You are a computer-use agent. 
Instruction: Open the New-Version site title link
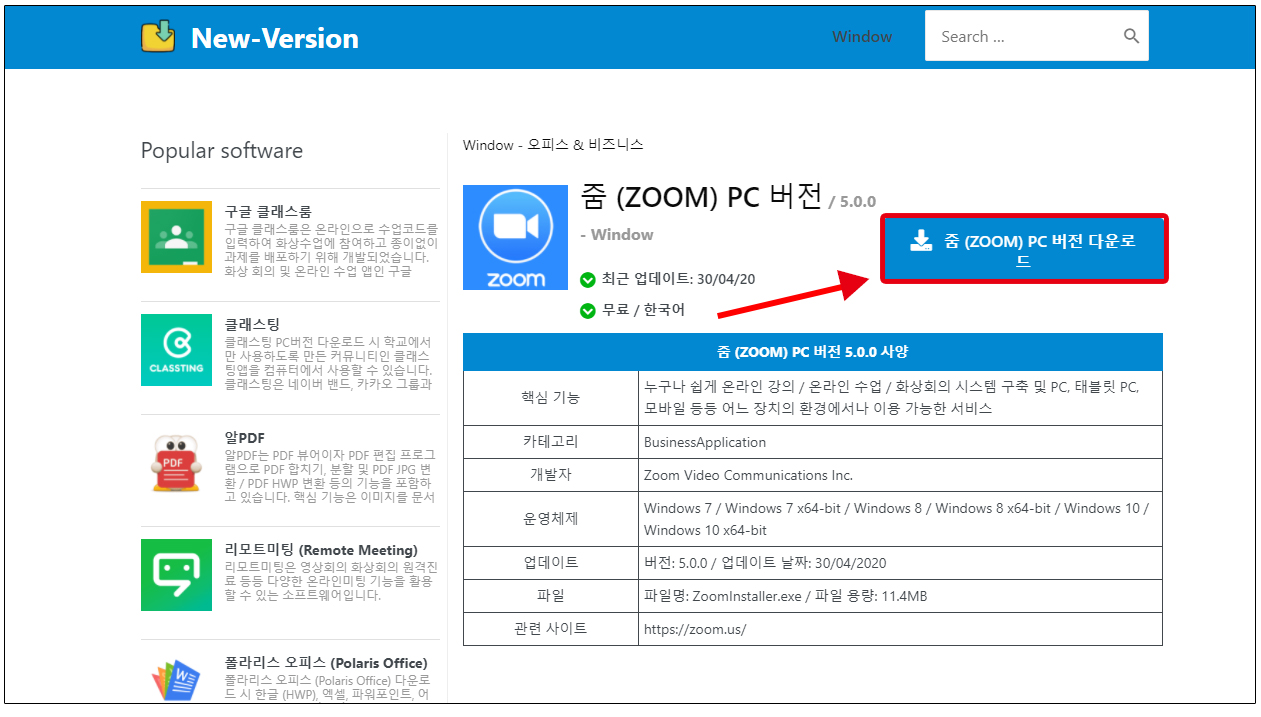(274, 38)
